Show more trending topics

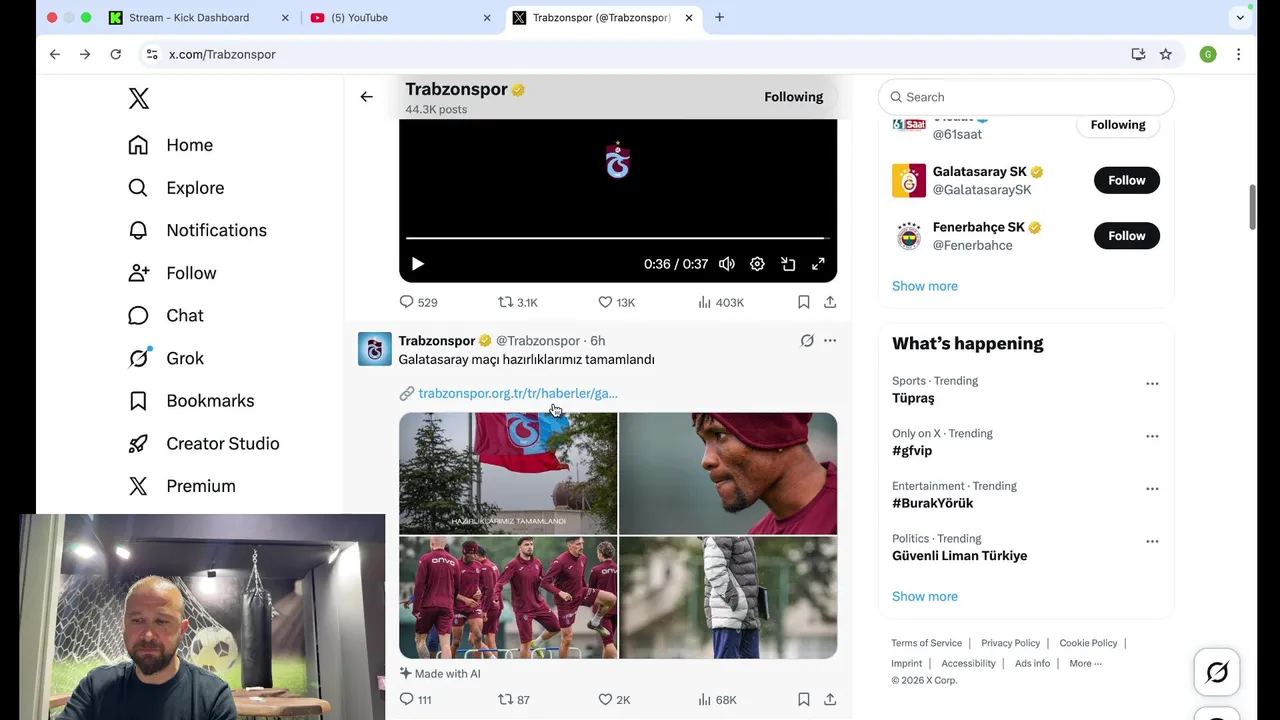(x=925, y=596)
